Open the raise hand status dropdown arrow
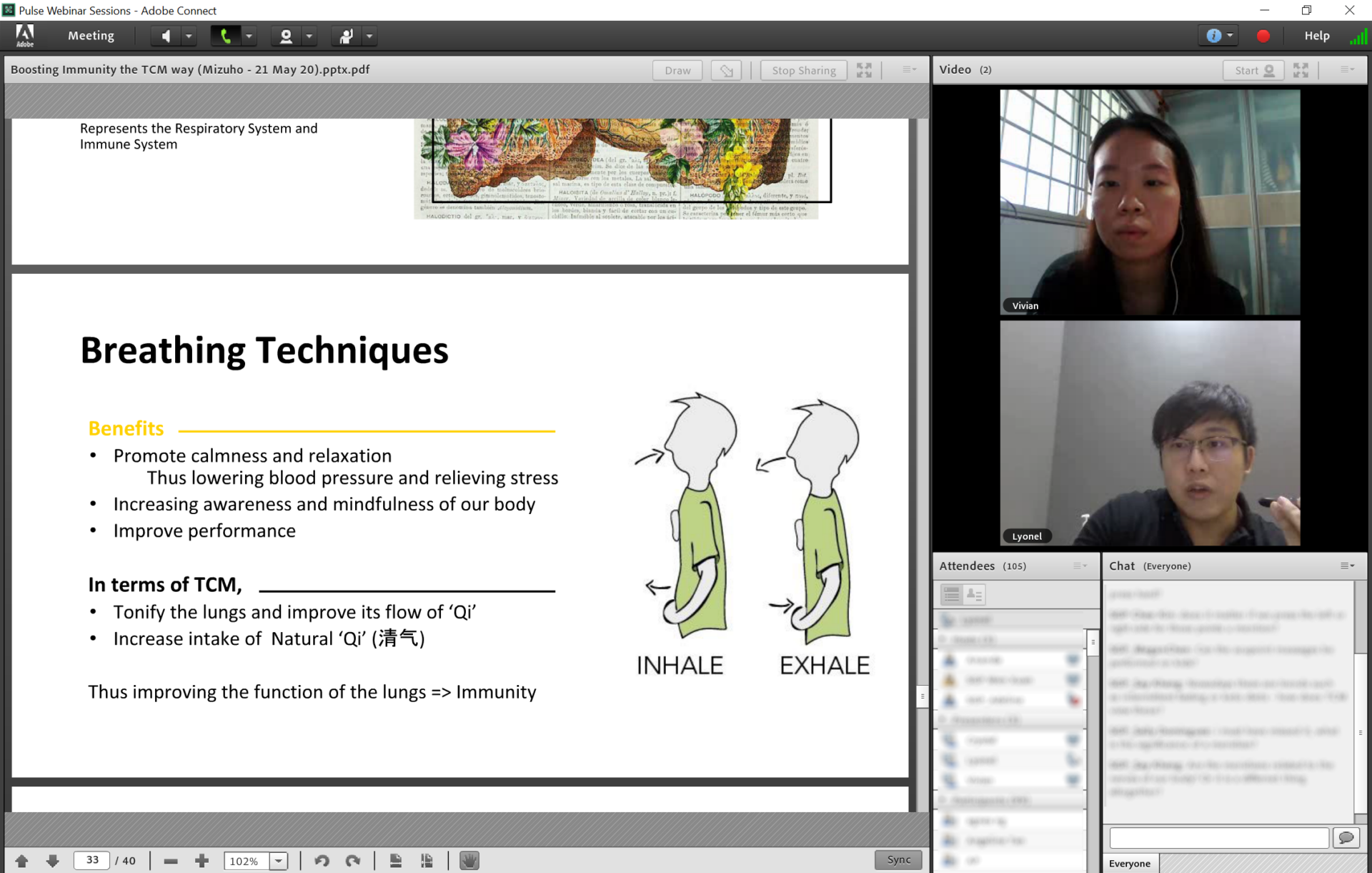The image size is (1372, 873). 369,36
